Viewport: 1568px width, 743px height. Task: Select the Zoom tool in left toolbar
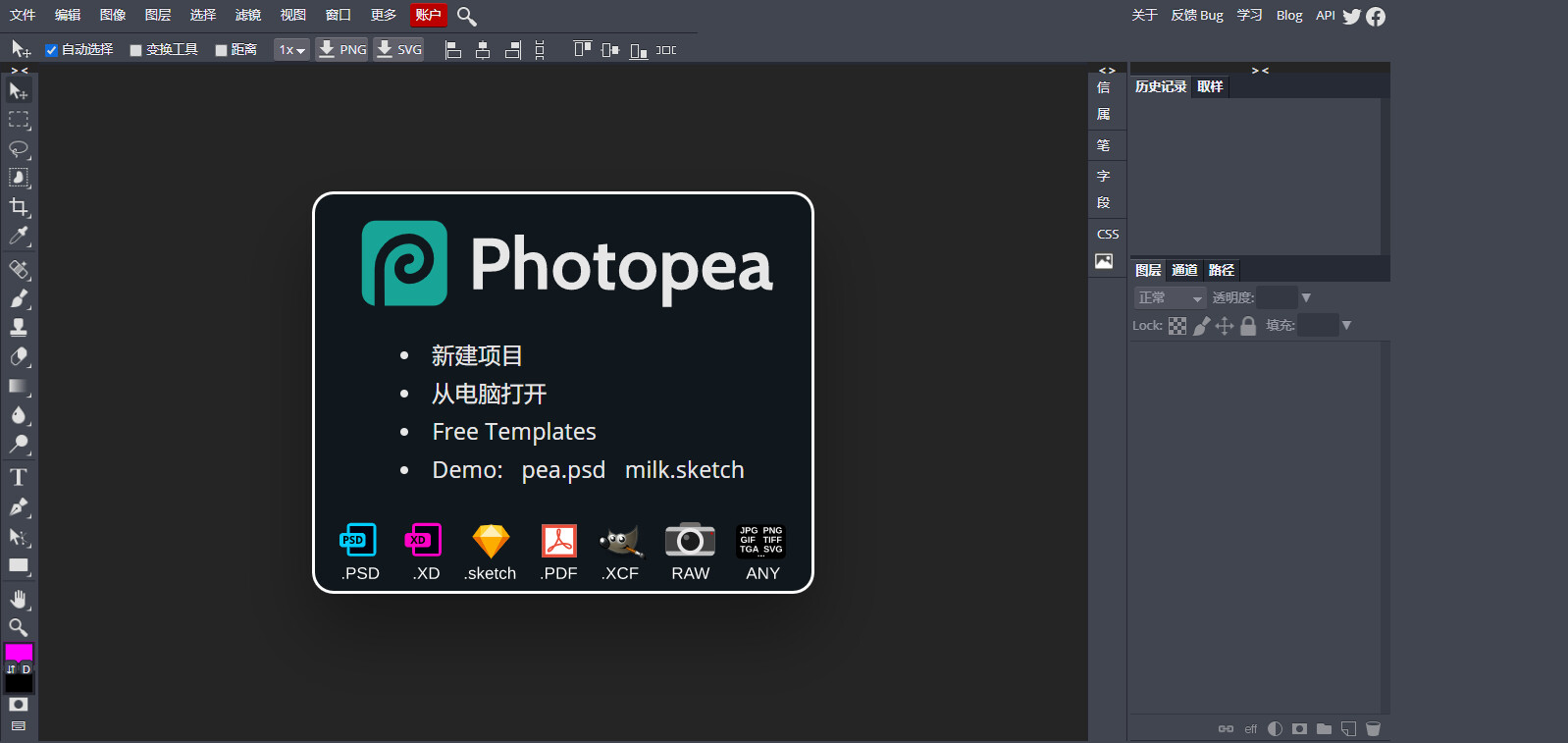pyautogui.click(x=19, y=627)
